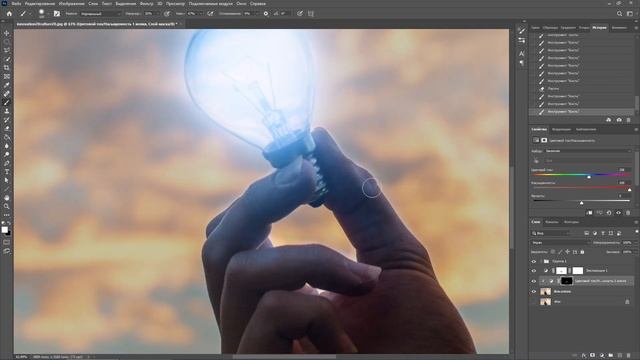Select the Clone Stamp tool
This screenshot has height=360, width=640.
(7, 111)
